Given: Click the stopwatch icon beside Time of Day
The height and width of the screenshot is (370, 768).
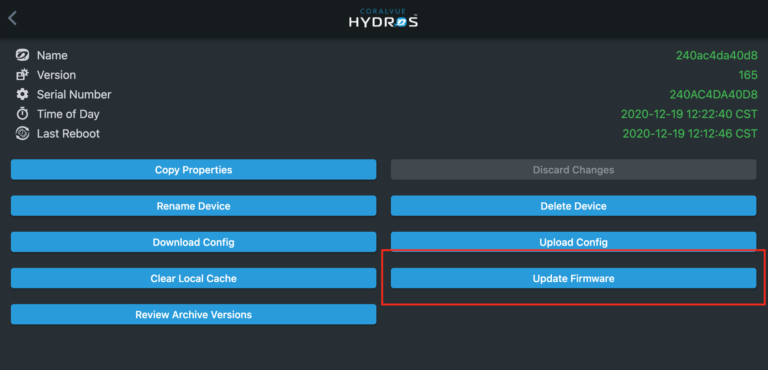Looking at the screenshot, I should (x=23, y=114).
